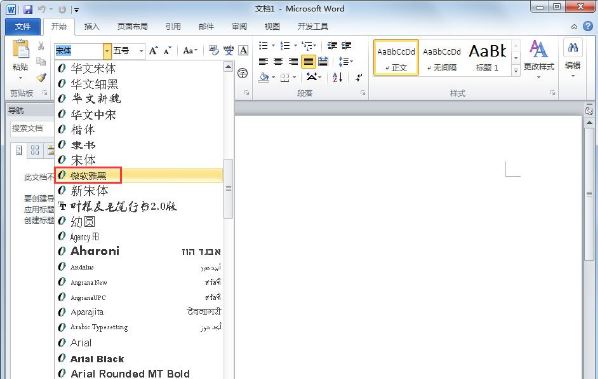Click the Numbering list icon
Viewport: 598px width, 379px height.
(285, 46)
